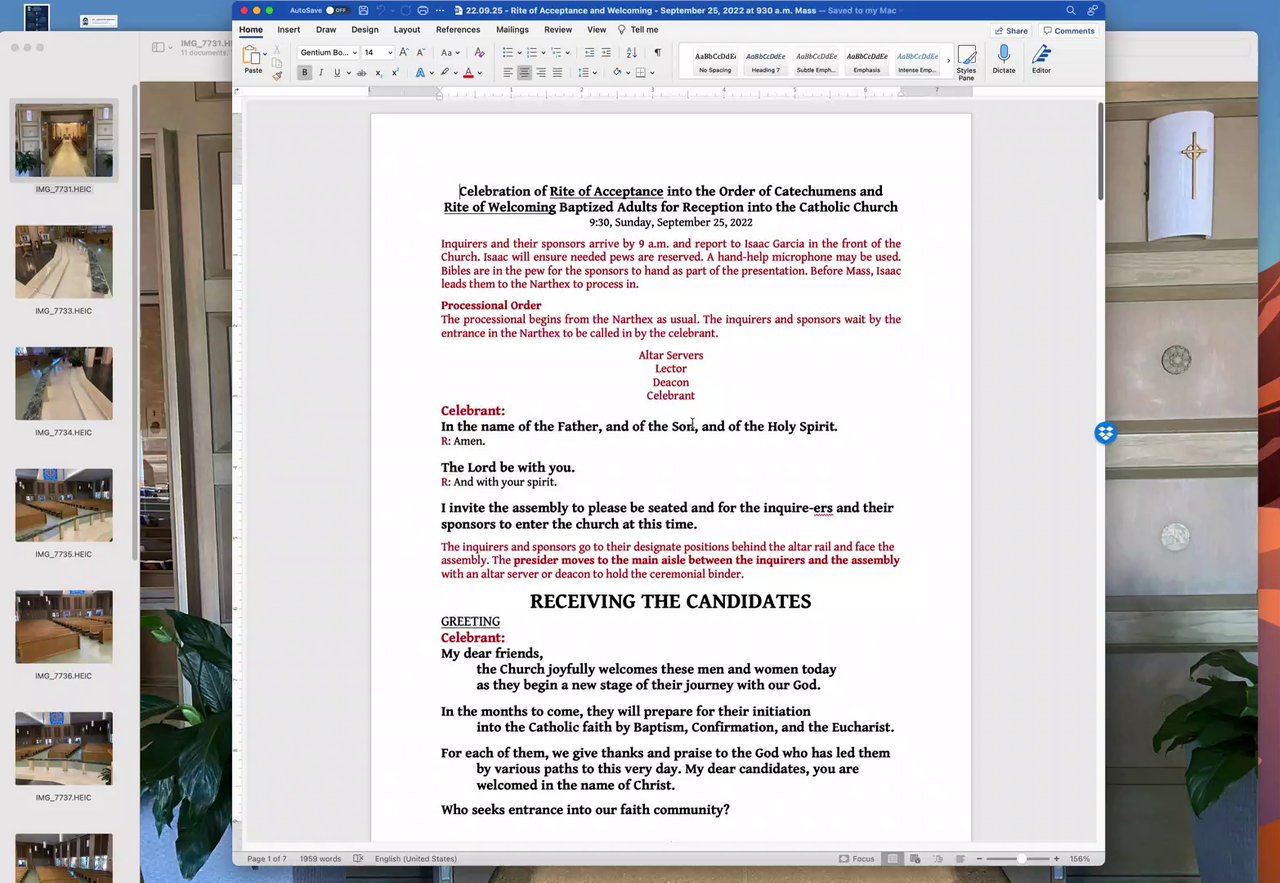This screenshot has height=883, width=1280.
Task: Click the collaboration icon in title bar
Action: pyautogui.click(x=1092, y=10)
